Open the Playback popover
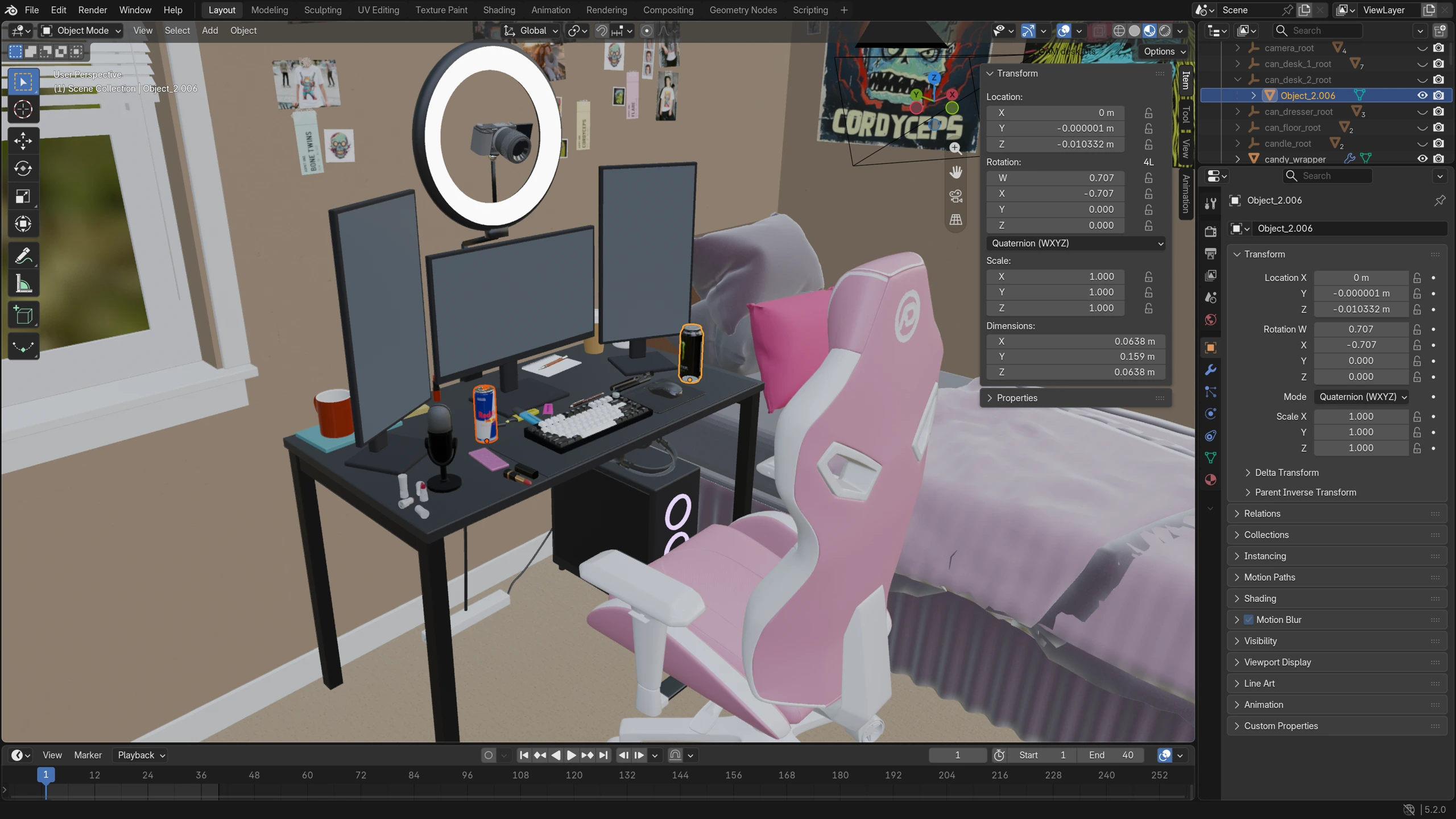1456x819 pixels. [140, 755]
